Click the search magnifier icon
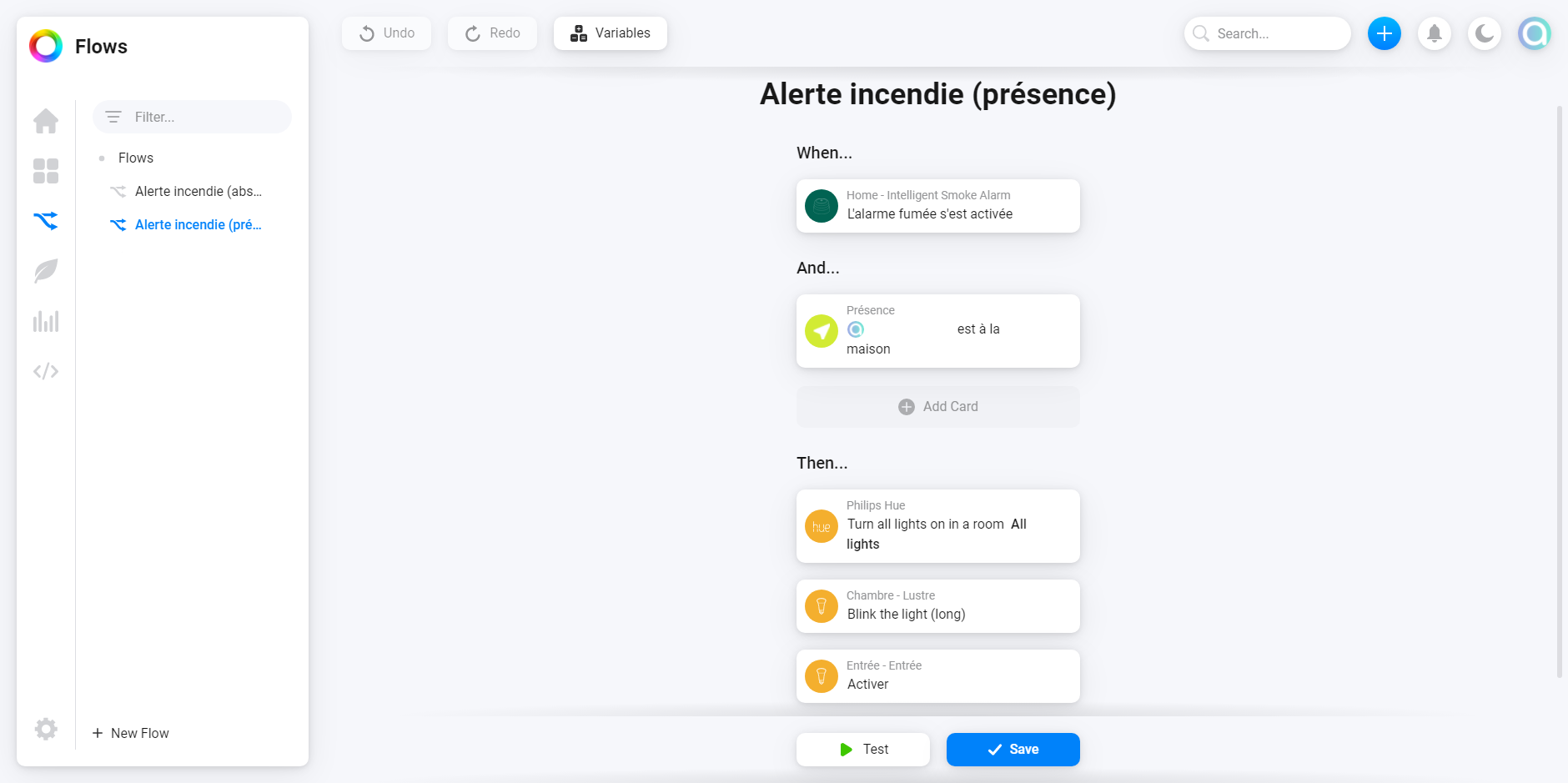 point(1201,33)
